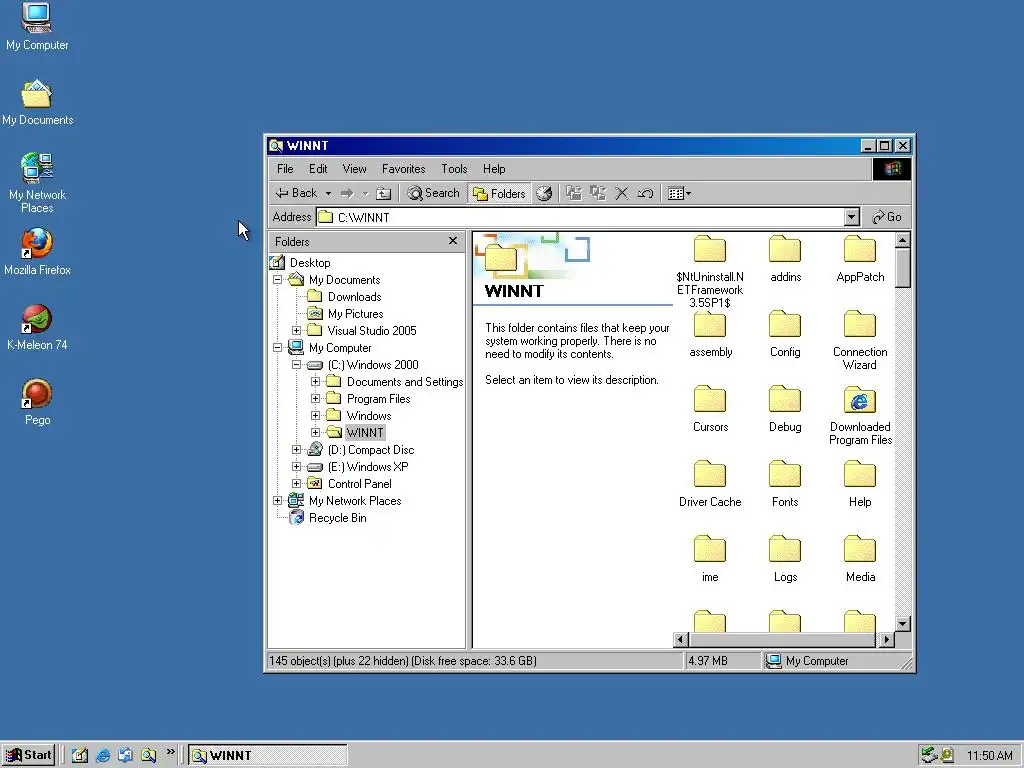
Task: Click the Undo toolbar icon
Action: [x=645, y=193]
